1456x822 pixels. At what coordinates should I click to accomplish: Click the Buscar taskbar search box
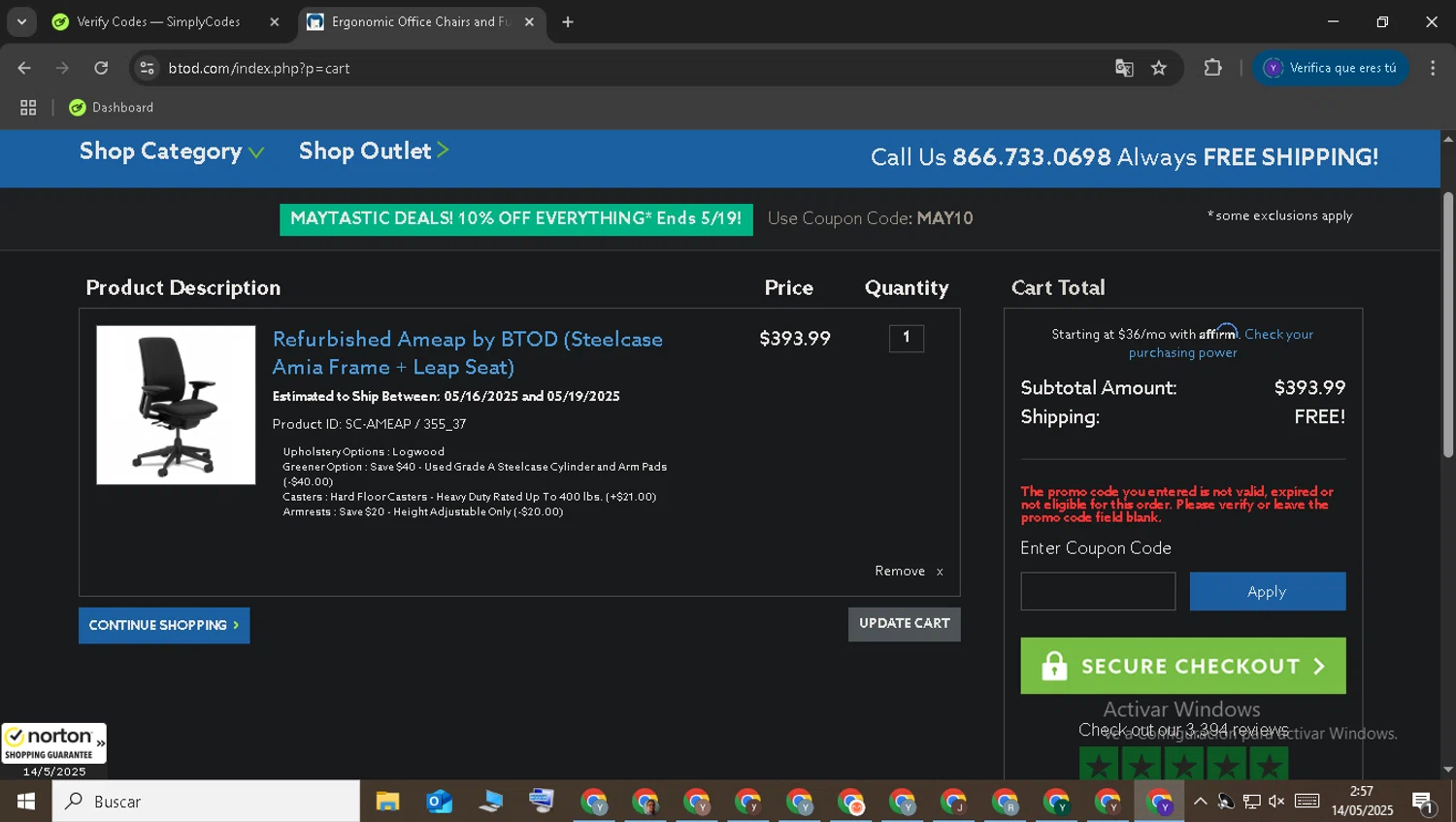click(206, 802)
